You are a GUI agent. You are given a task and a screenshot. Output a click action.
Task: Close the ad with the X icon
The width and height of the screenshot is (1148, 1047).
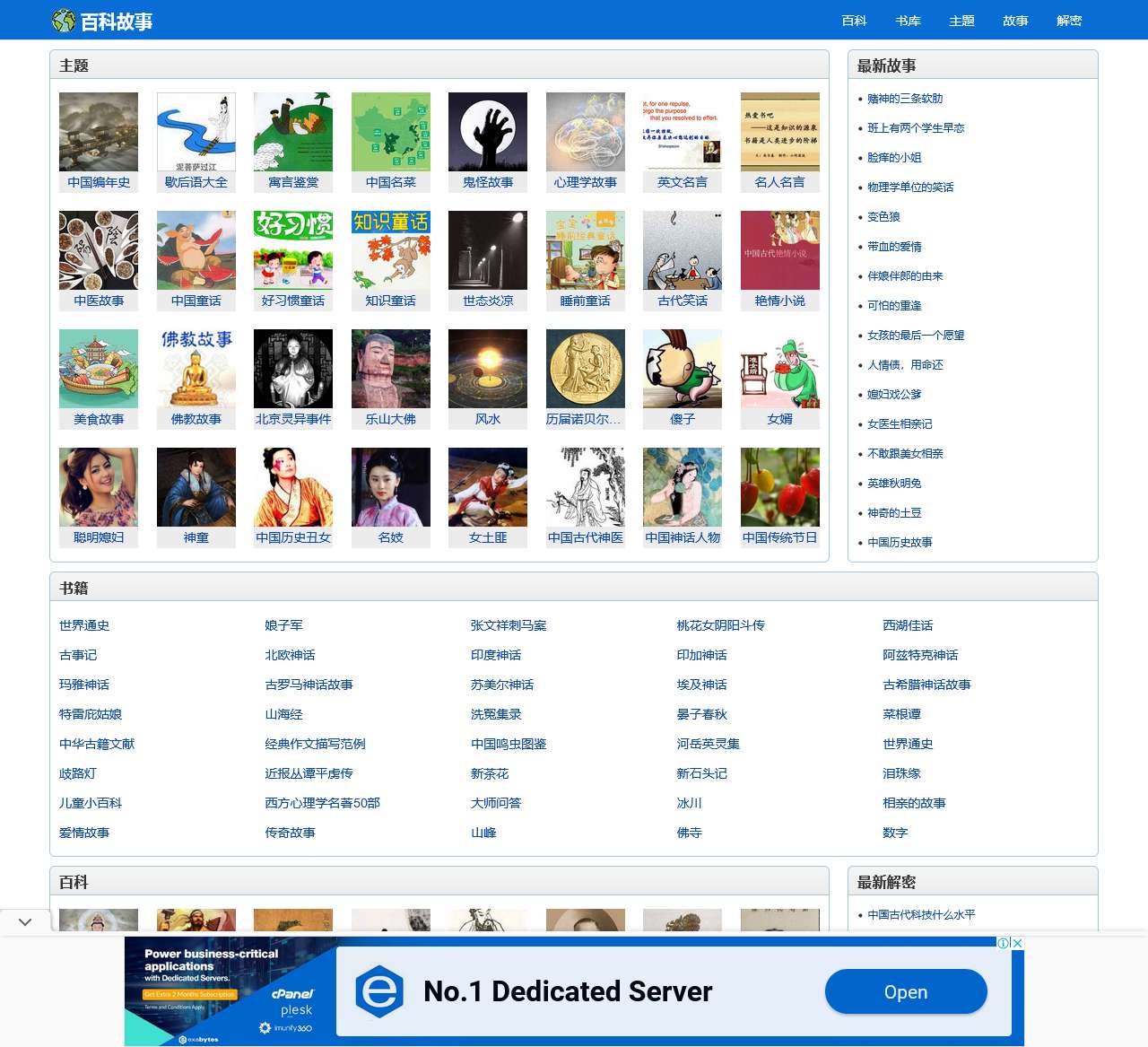(1018, 943)
